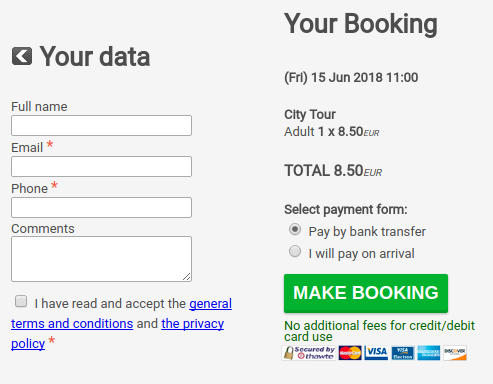This screenshot has width=493, height=384.
Task: Click the Visa Electron logo
Action: pos(403,353)
